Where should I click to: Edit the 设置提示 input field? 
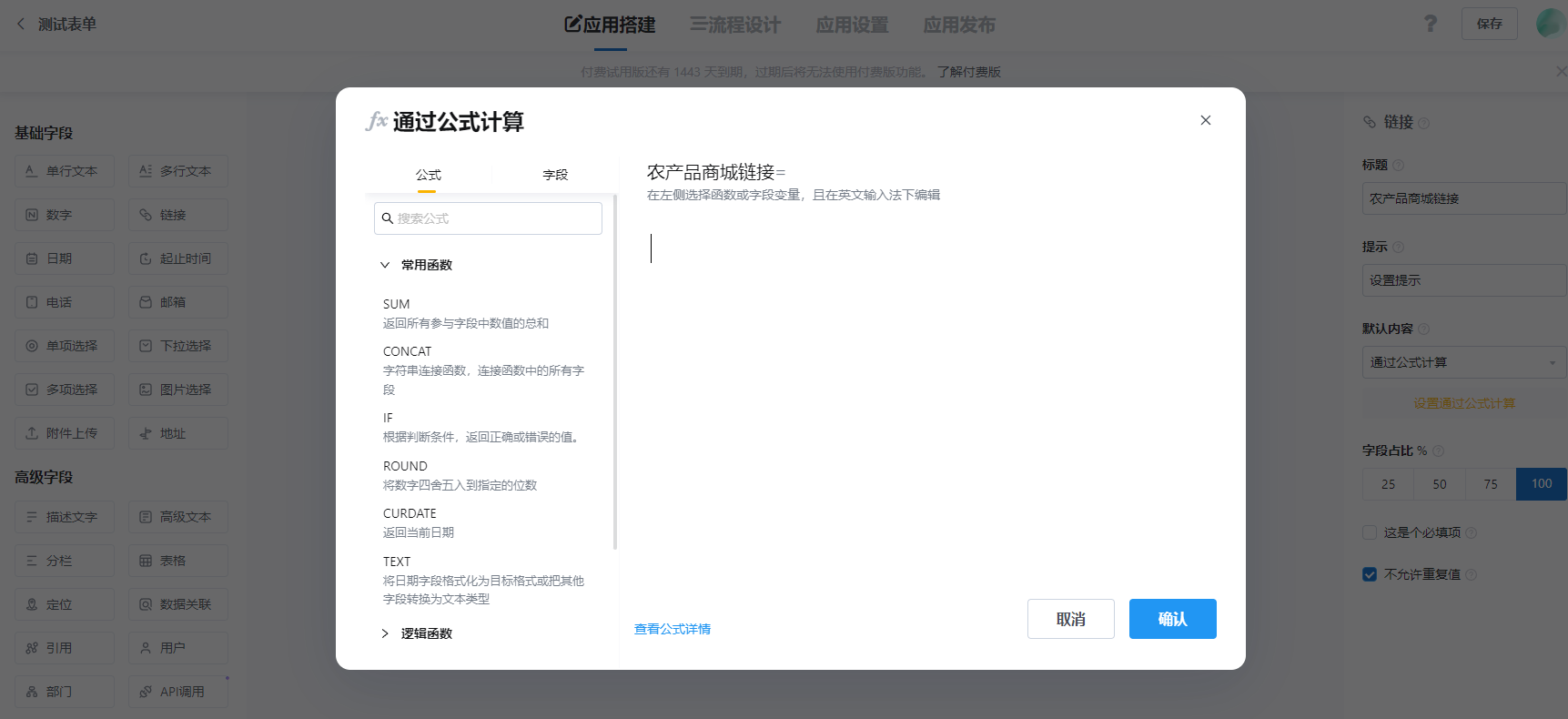pos(1464,280)
